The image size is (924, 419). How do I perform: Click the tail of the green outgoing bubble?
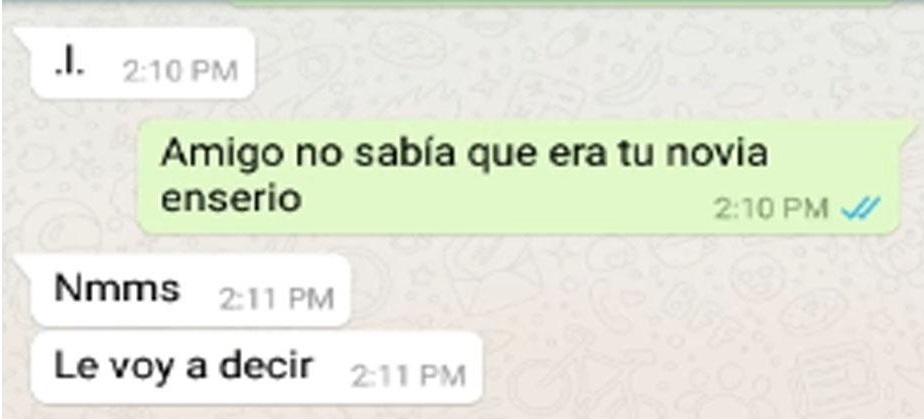click(x=910, y=127)
